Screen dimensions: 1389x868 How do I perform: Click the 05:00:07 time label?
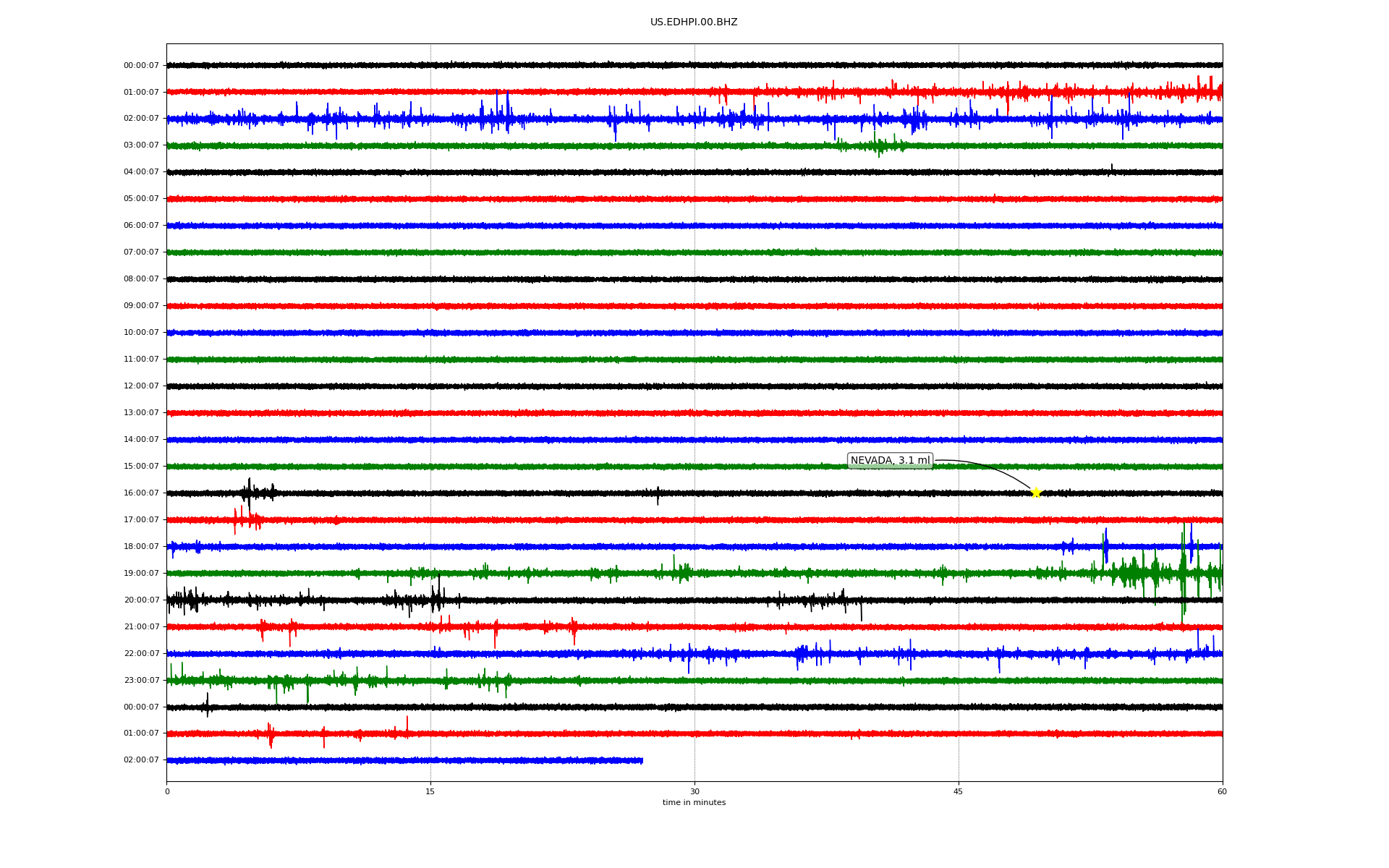141,199
